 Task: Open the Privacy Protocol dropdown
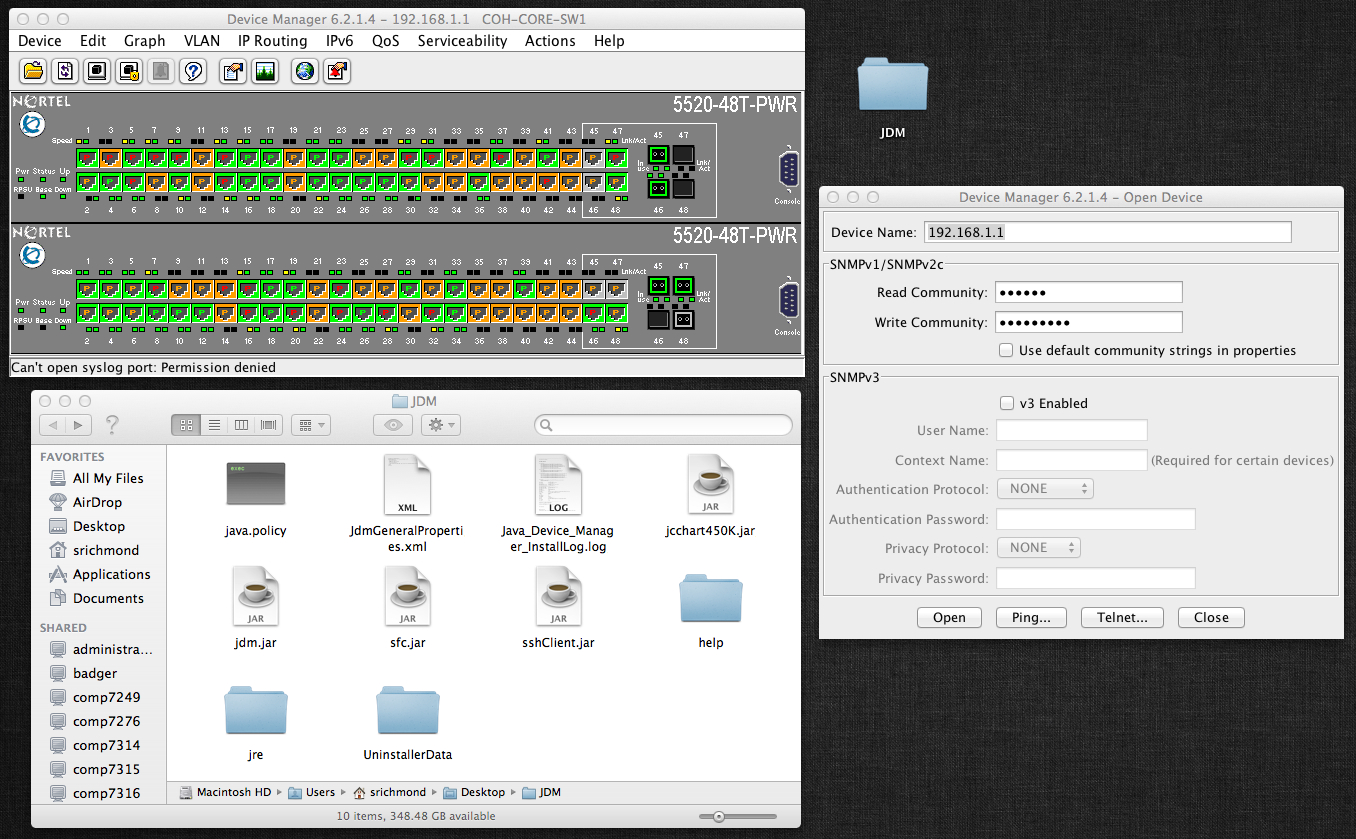1039,548
